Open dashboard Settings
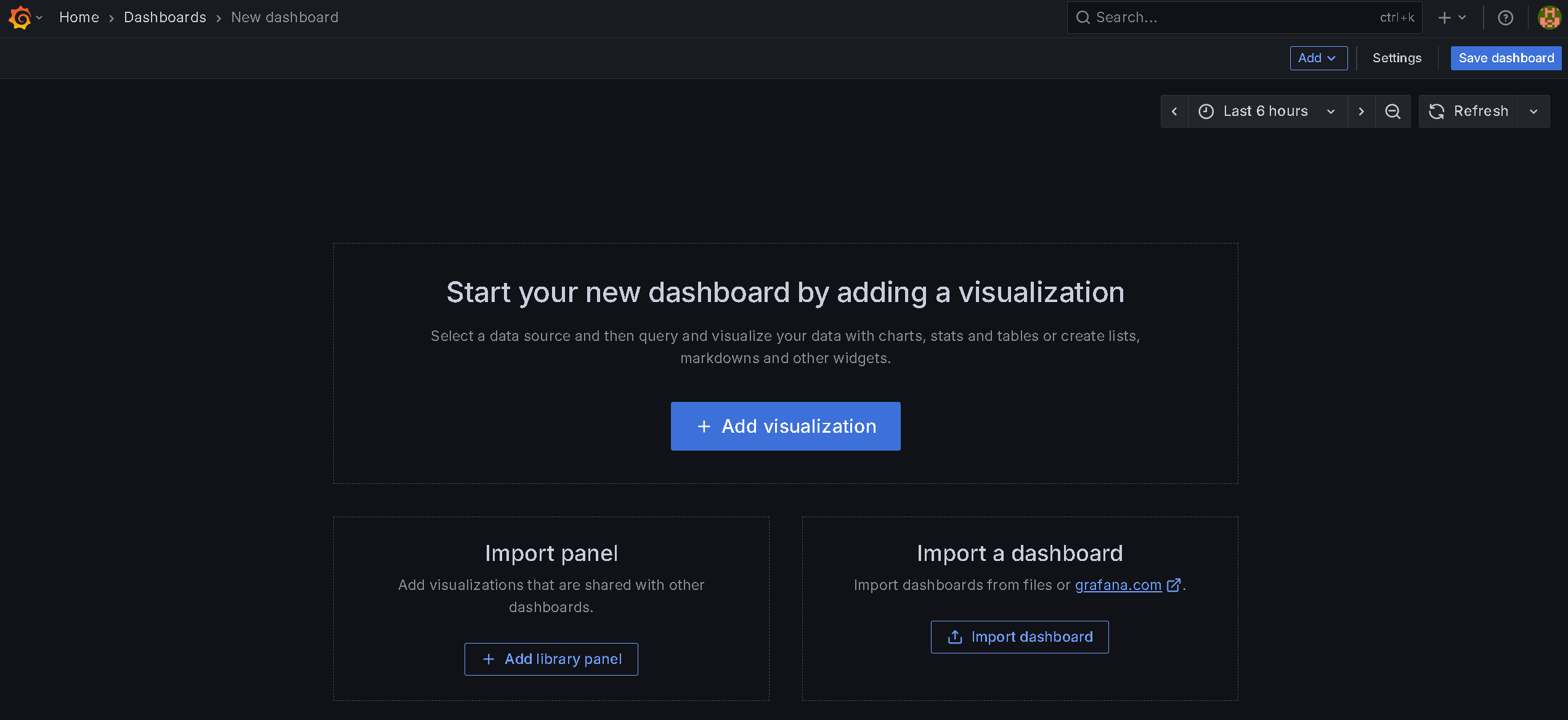The height and width of the screenshot is (720, 1568). 1397,58
